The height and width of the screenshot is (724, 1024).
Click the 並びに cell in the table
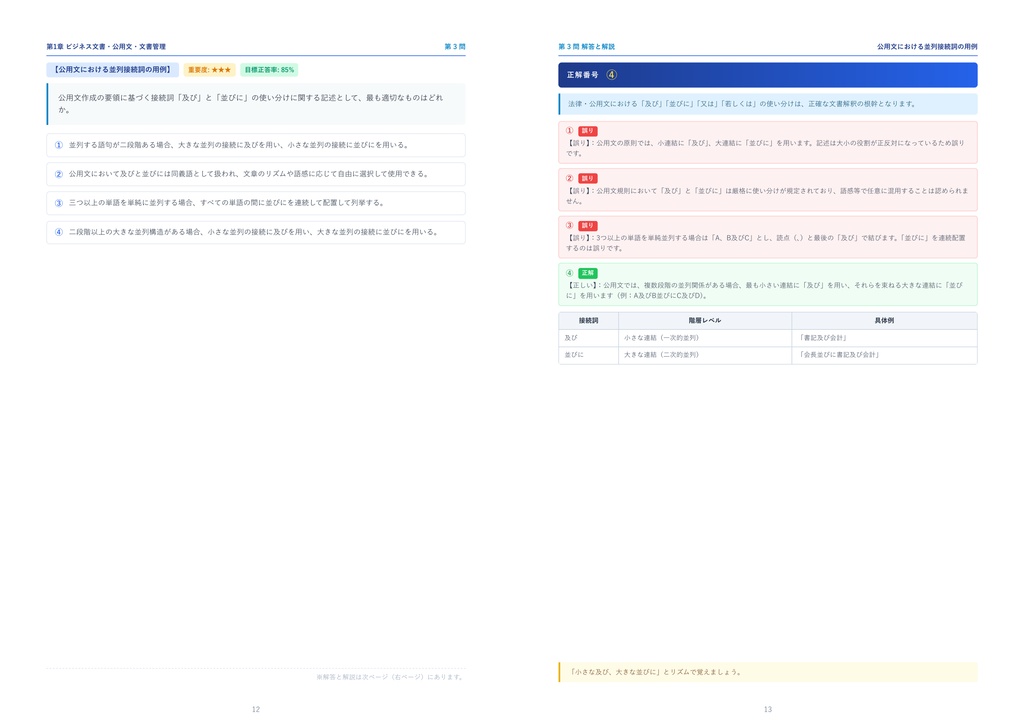click(588, 354)
